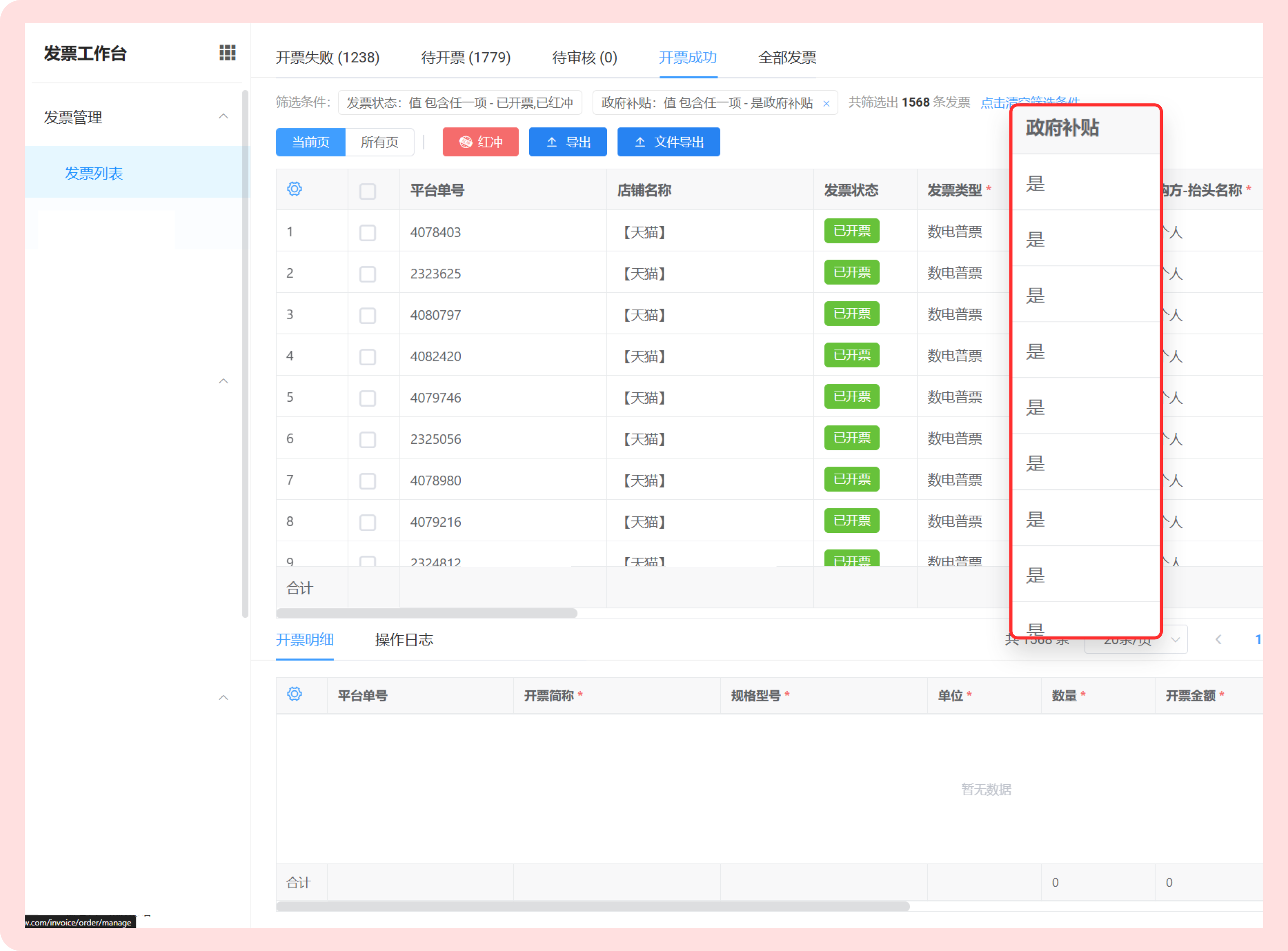1288x951 pixels.
Task: Check the row with order 4078403
Action: 367,232
